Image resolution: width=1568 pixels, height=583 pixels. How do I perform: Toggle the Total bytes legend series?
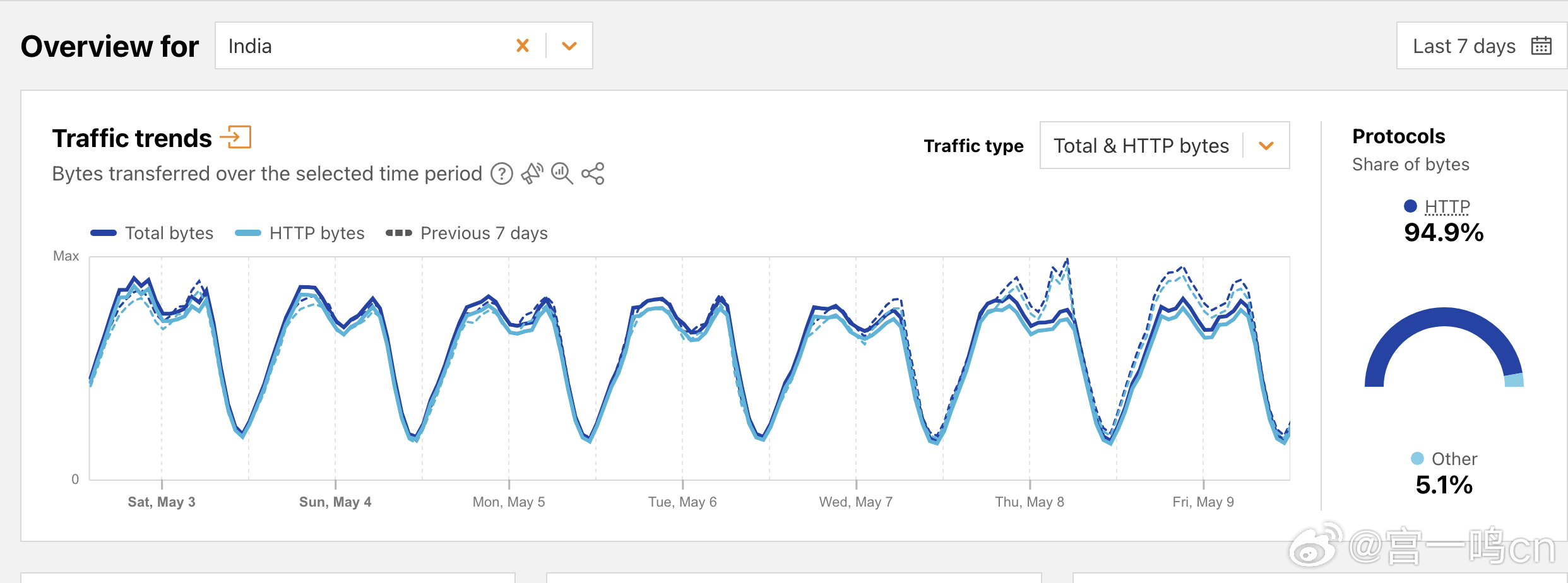[152, 233]
